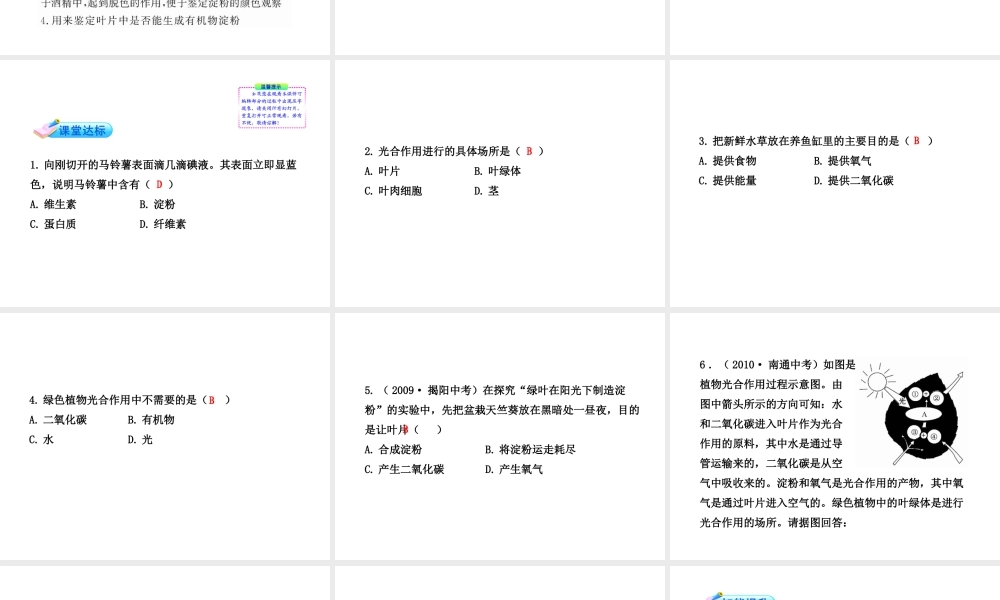
Task: Select option 'B. 提供氧气'
Action: (x=842, y=161)
